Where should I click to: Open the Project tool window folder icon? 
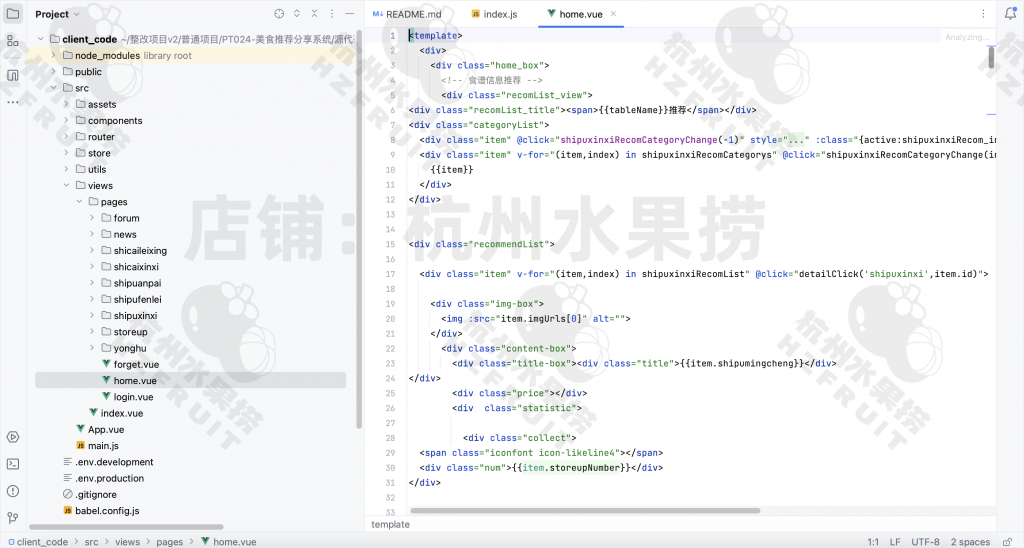point(13,14)
